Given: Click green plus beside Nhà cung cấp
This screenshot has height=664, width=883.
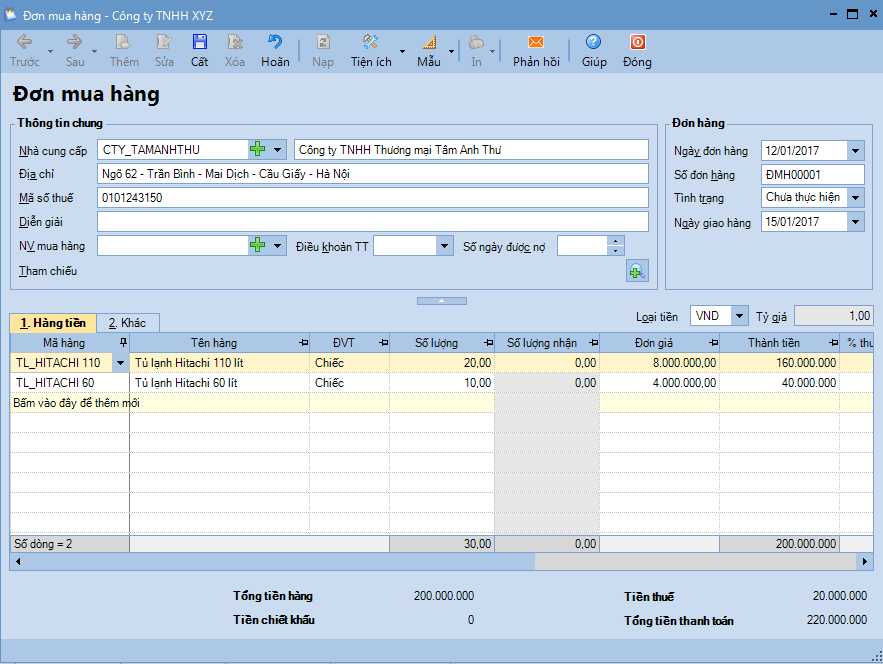Looking at the screenshot, I should coord(258,150).
